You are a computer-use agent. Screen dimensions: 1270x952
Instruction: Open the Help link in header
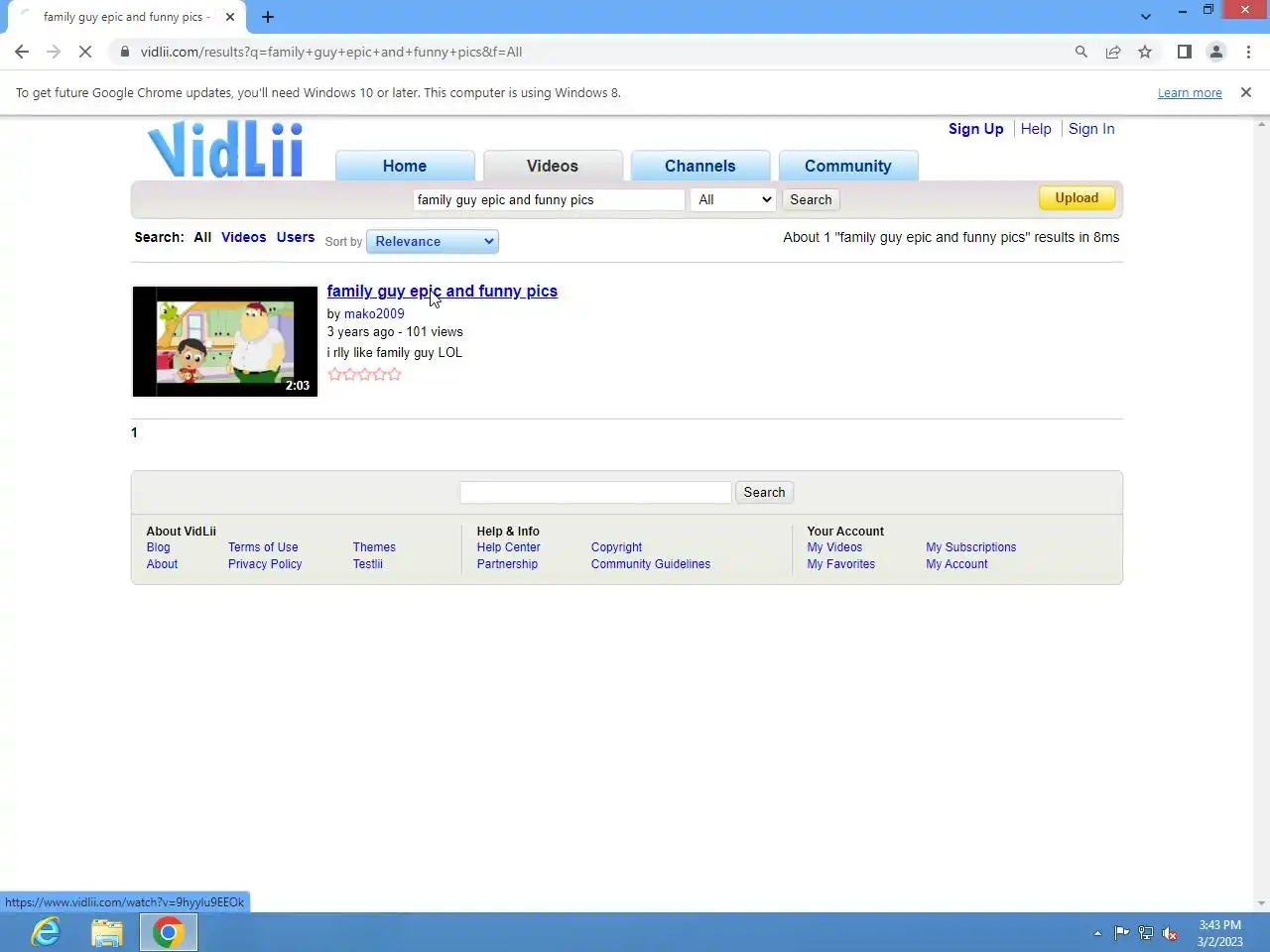pos(1036,129)
